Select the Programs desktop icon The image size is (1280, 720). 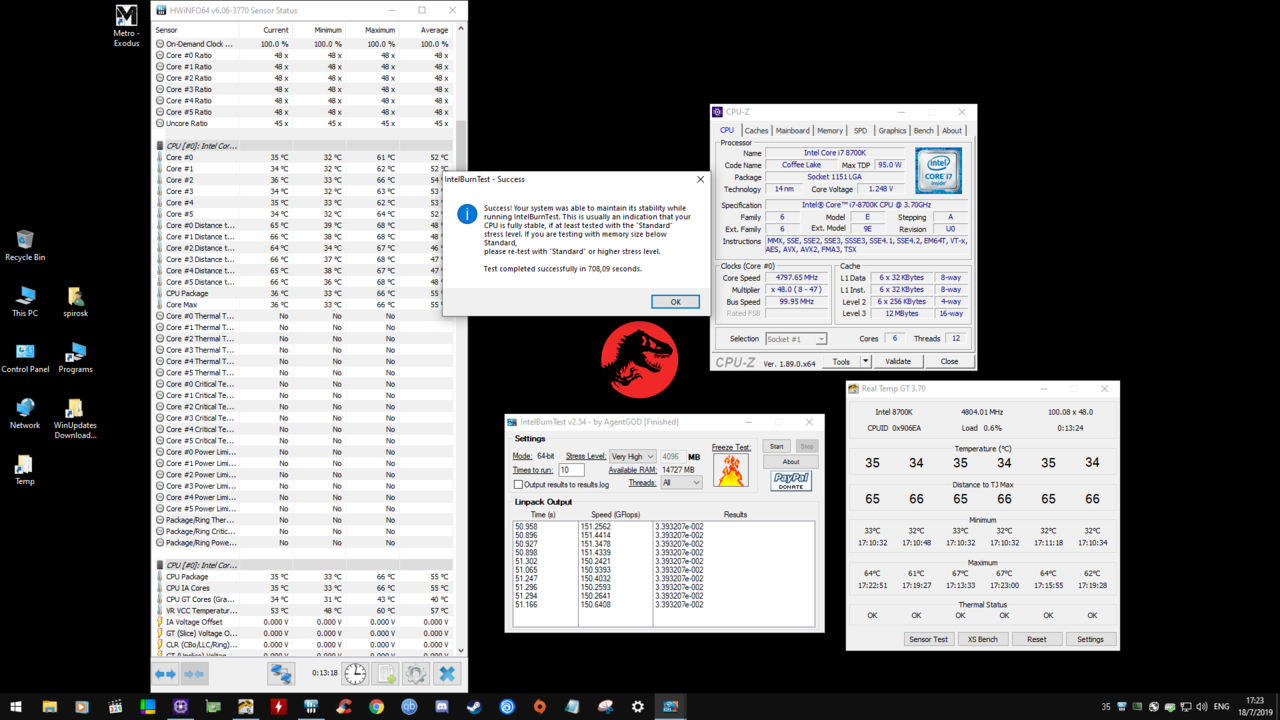coord(75,358)
